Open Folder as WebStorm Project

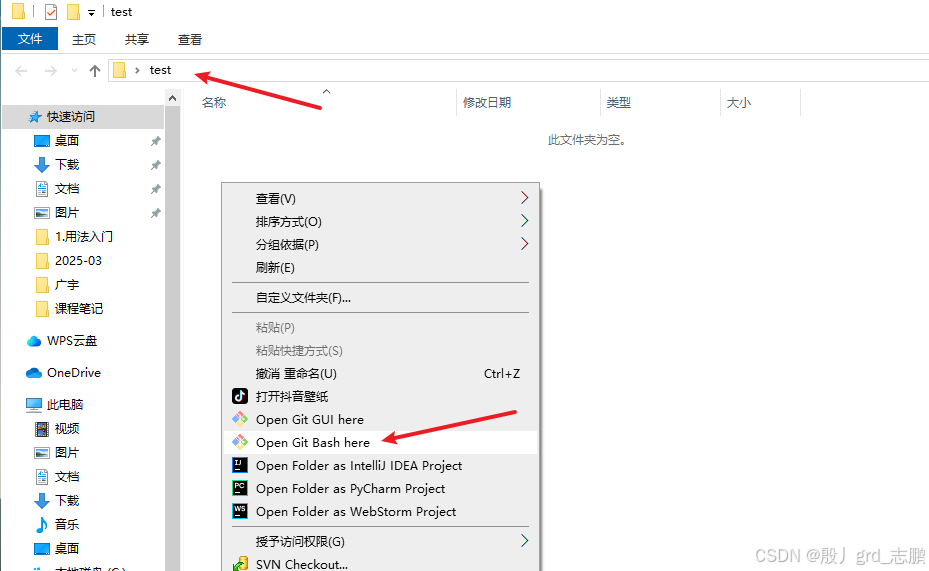(x=380, y=512)
